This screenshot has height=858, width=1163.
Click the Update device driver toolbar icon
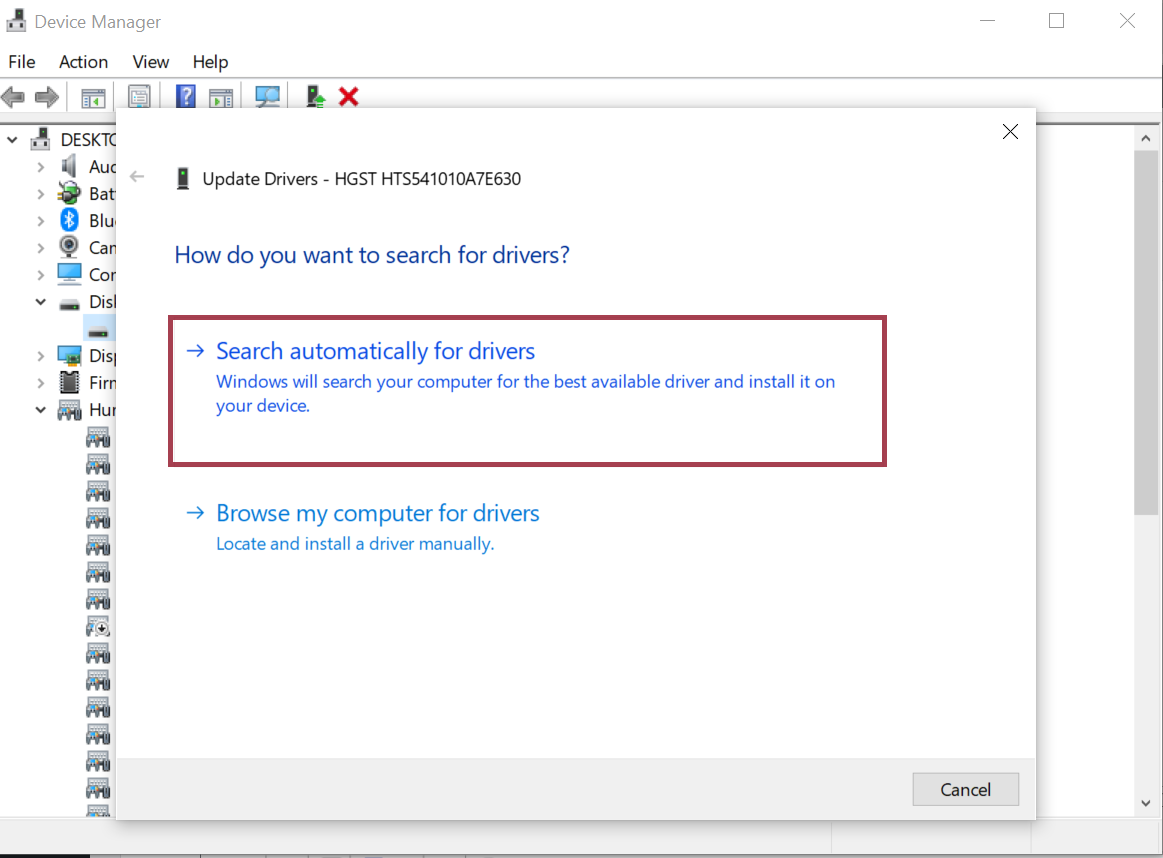316,96
